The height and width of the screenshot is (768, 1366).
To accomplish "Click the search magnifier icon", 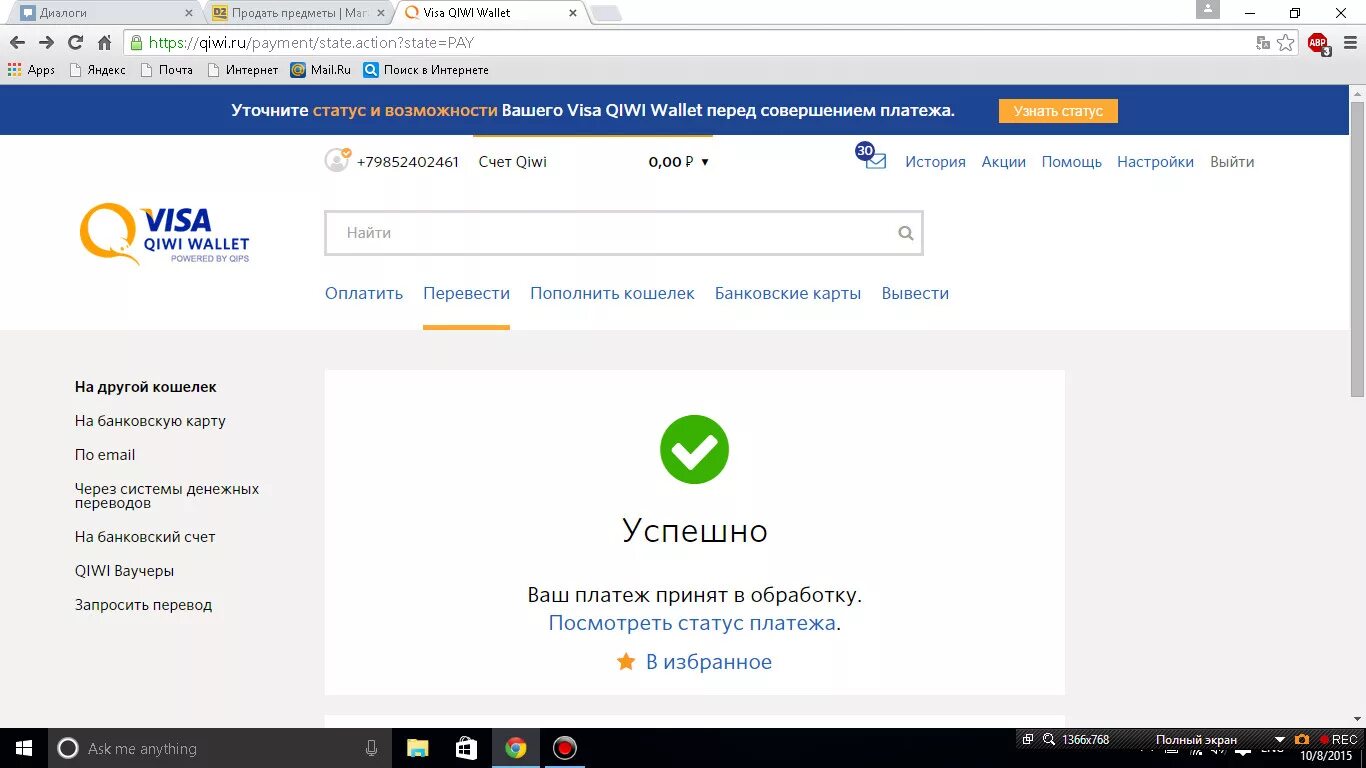I will 906,234.
